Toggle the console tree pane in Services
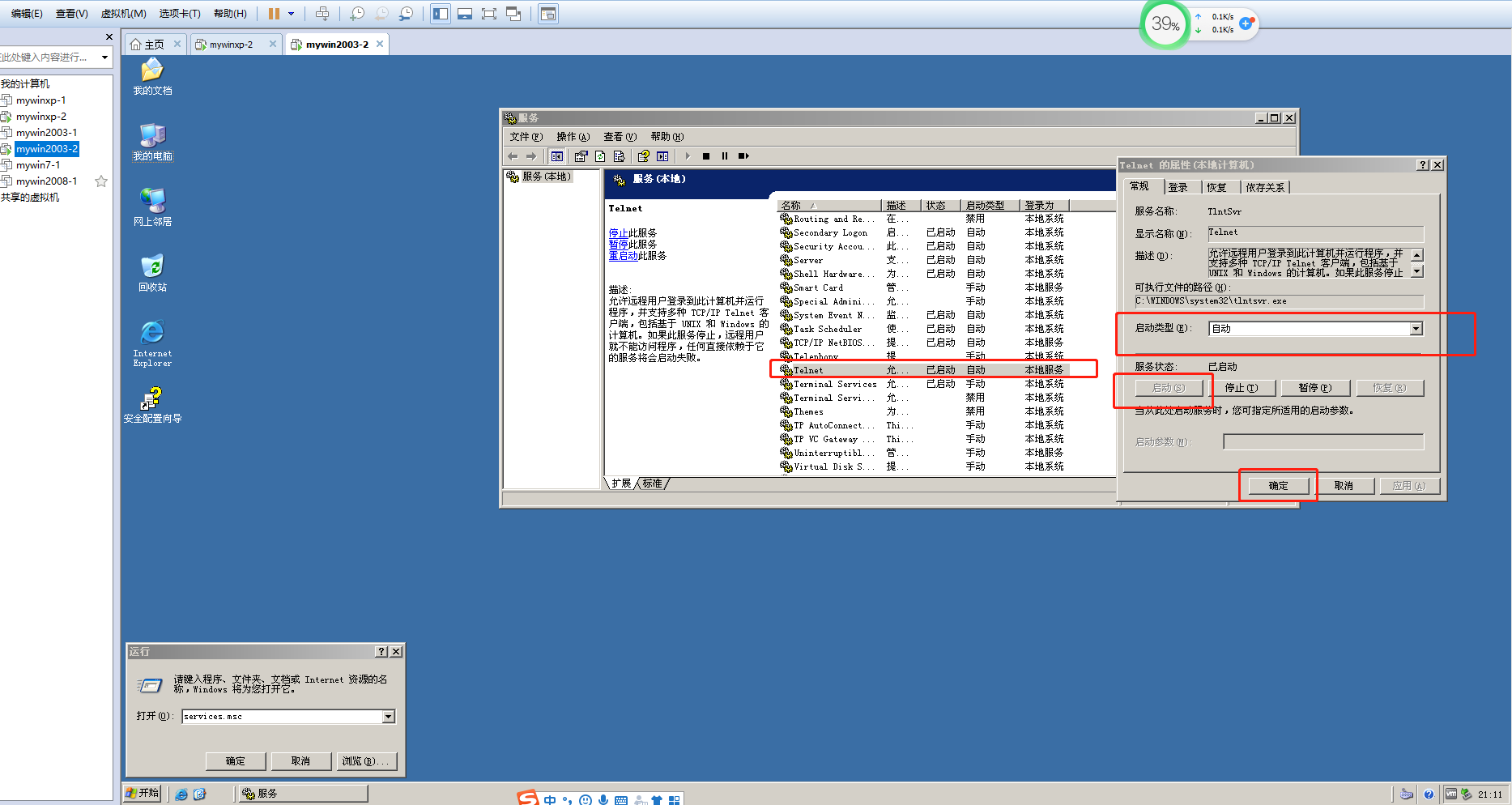This screenshot has height=805, width=1512. (x=556, y=155)
